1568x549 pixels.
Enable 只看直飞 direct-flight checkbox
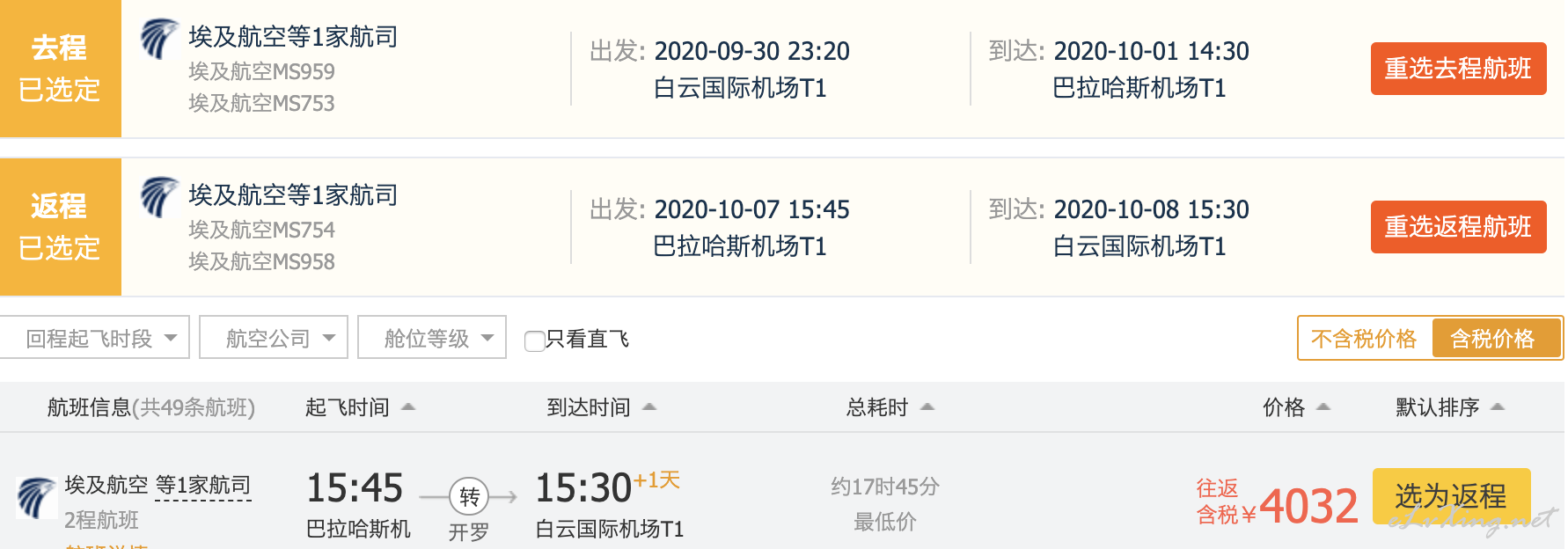click(x=534, y=340)
